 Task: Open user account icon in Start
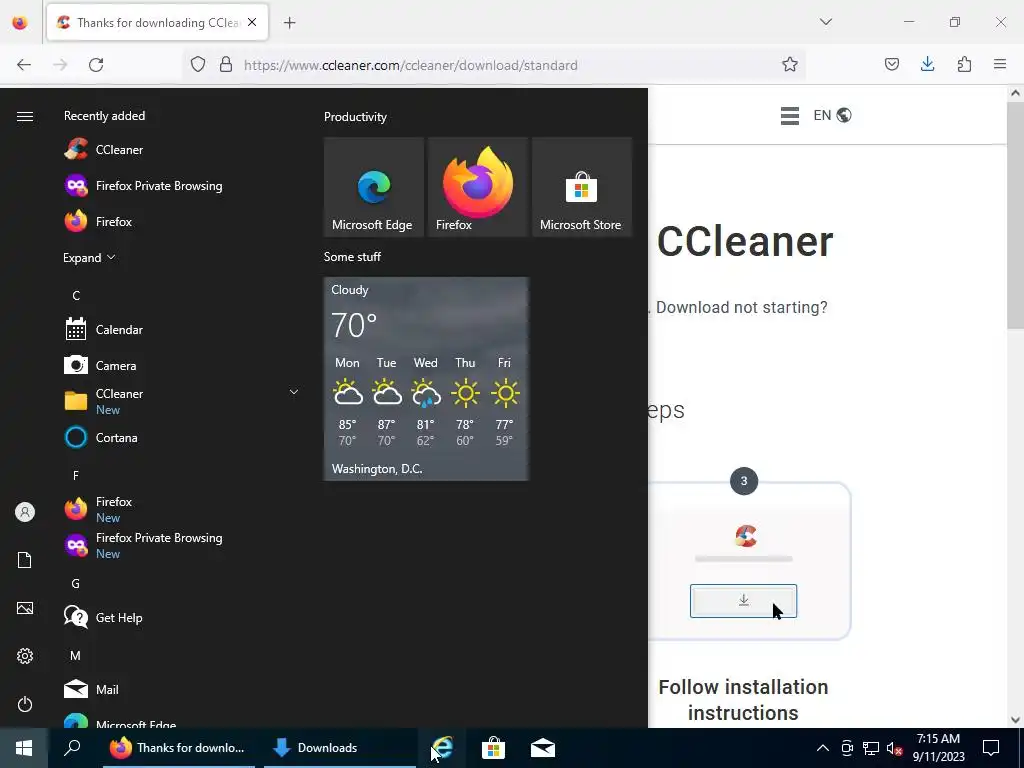25,512
